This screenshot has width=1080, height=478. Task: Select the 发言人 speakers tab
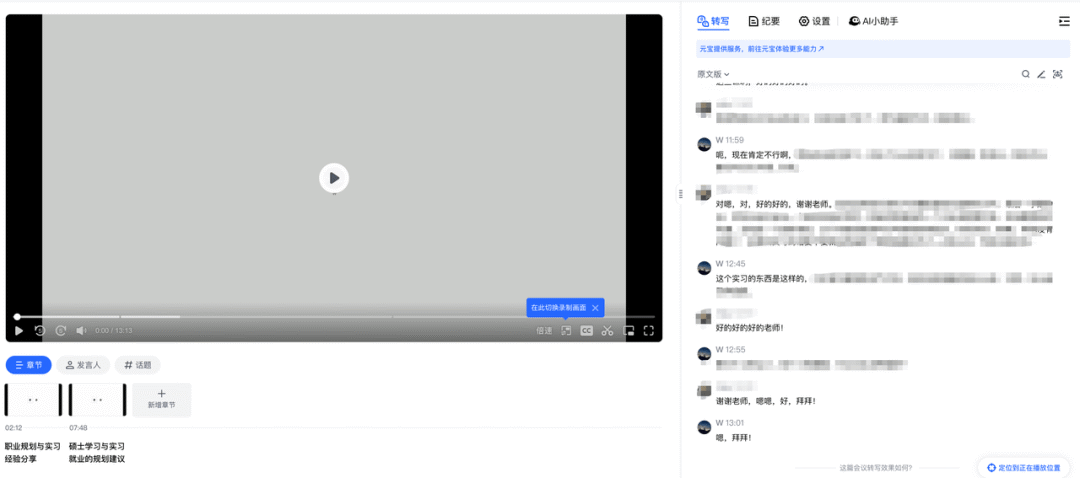[83, 365]
